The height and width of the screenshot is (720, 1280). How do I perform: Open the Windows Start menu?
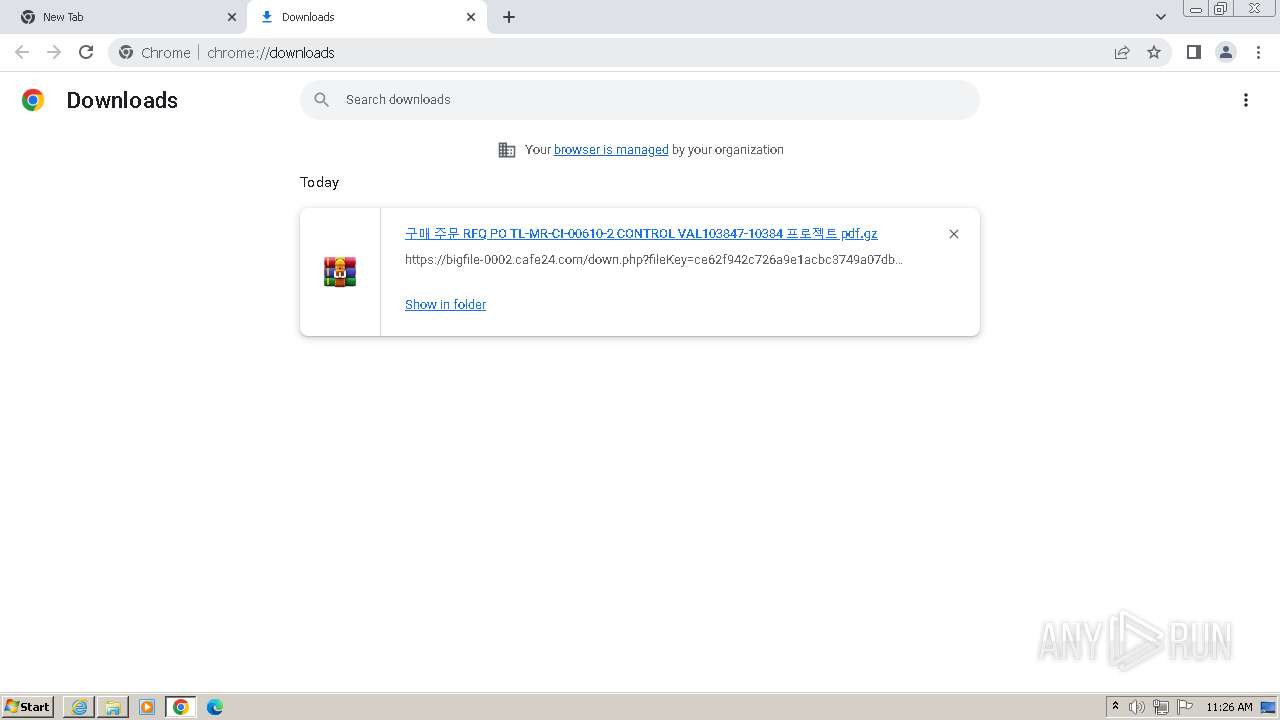pyautogui.click(x=28, y=707)
